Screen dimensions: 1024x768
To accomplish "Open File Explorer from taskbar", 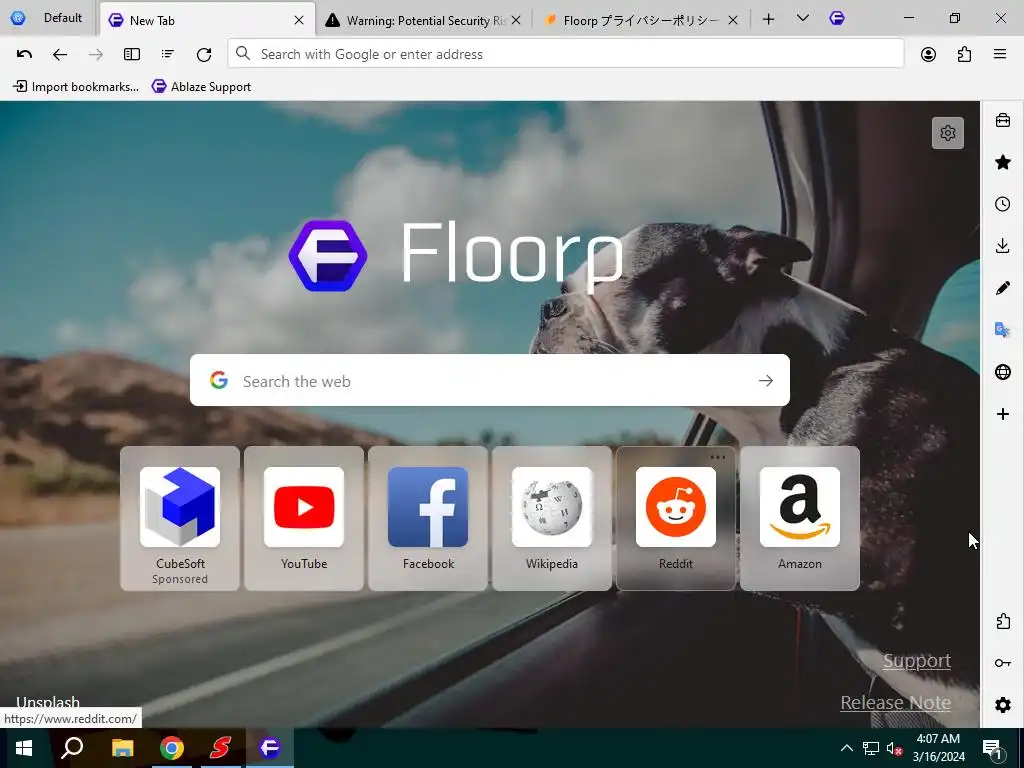I will click(x=122, y=748).
